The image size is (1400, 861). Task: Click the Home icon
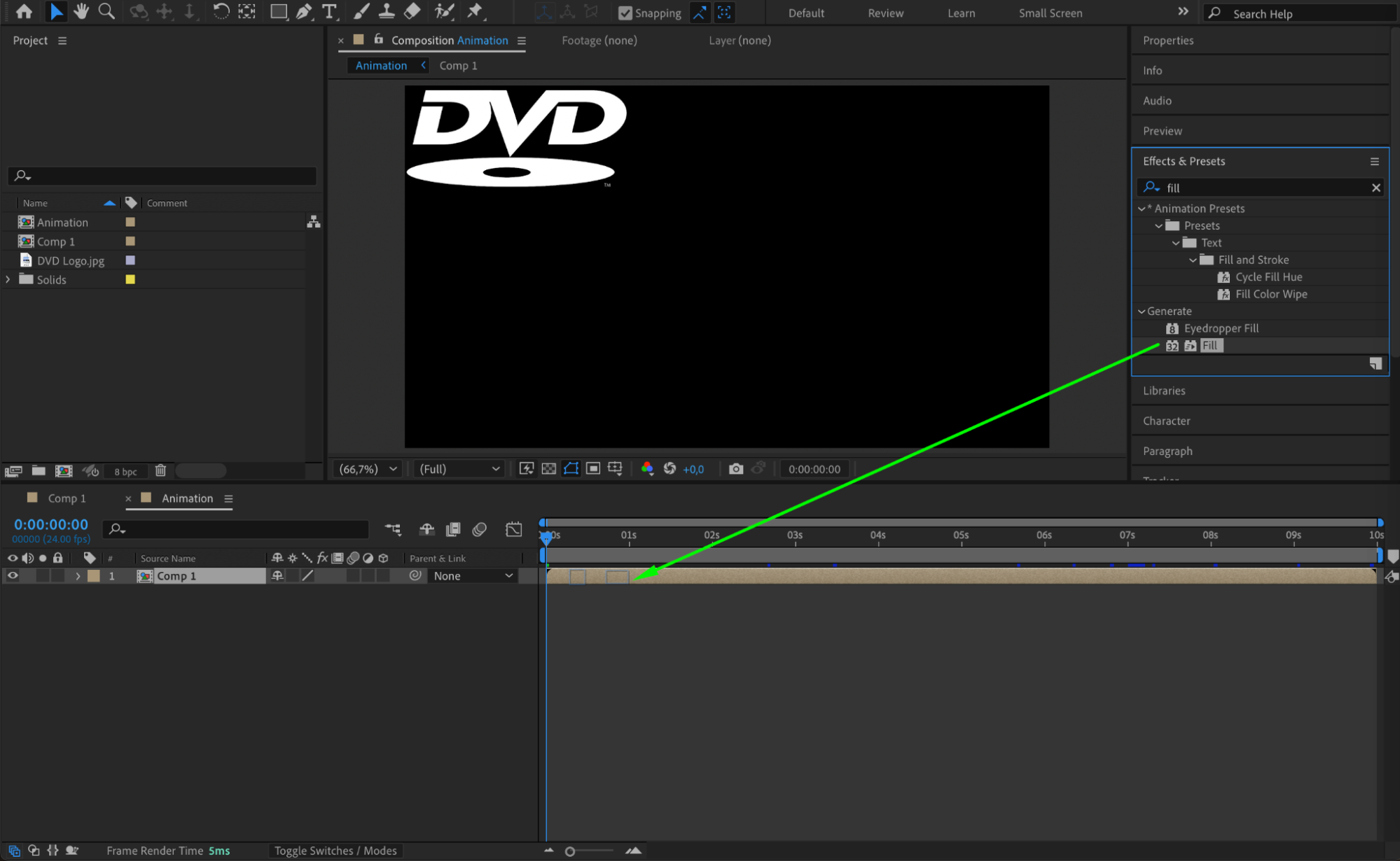tap(24, 11)
